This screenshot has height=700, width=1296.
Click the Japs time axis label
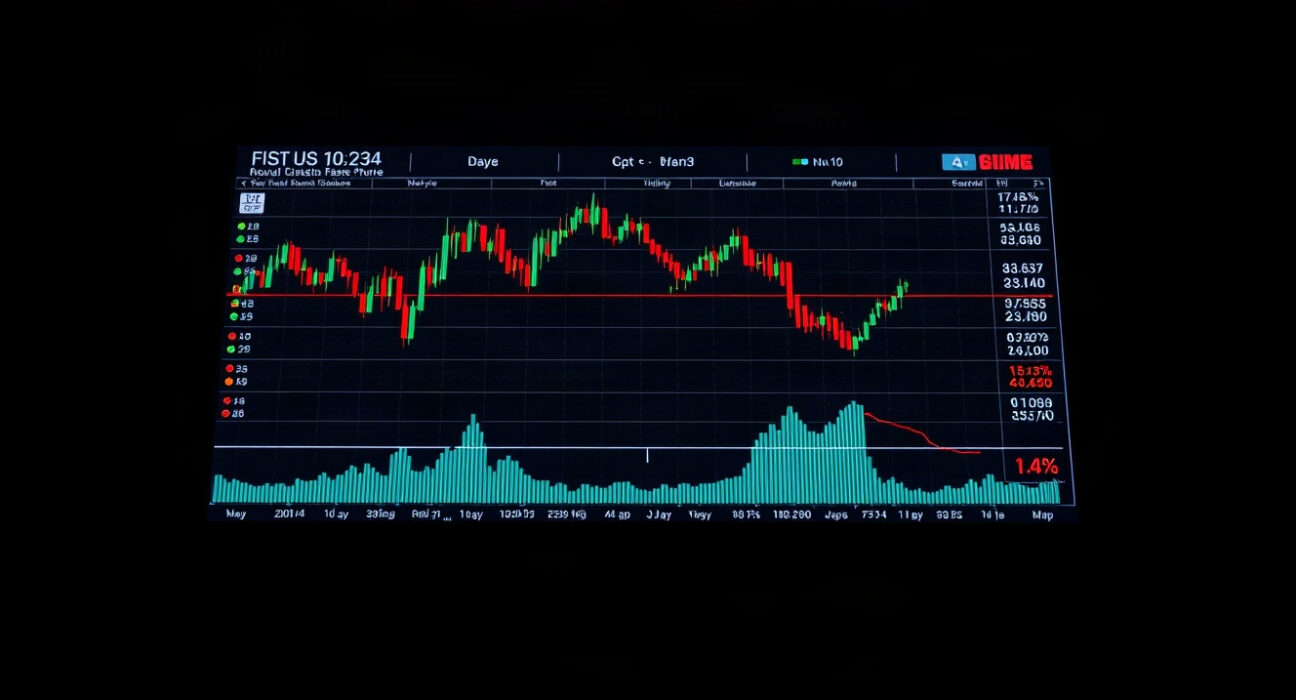[836, 515]
